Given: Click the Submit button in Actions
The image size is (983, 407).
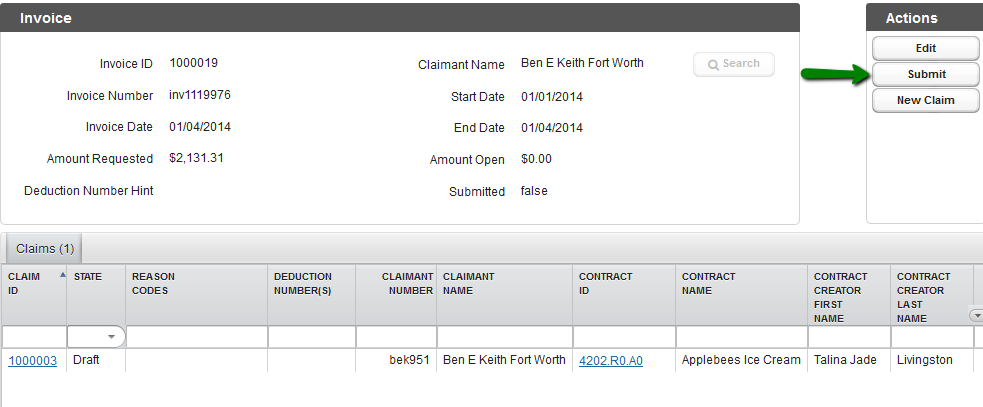Looking at the screenshot, I should click(925, 74).
